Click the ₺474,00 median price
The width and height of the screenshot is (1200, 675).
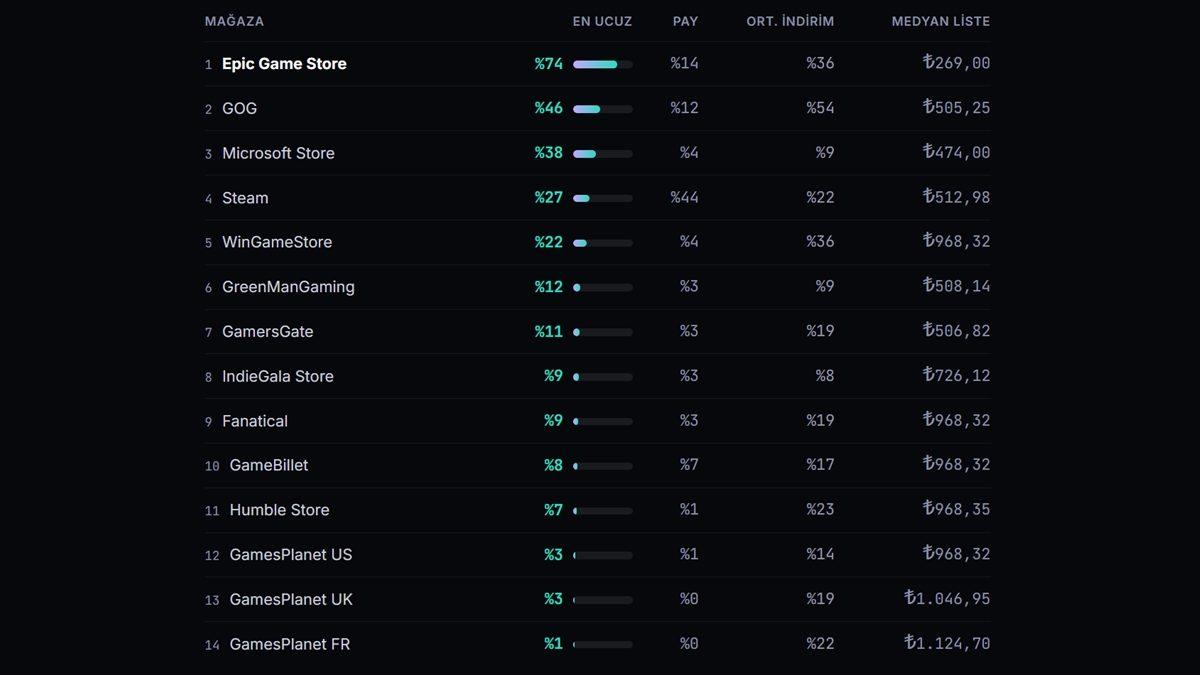click(x=957, y=153)
